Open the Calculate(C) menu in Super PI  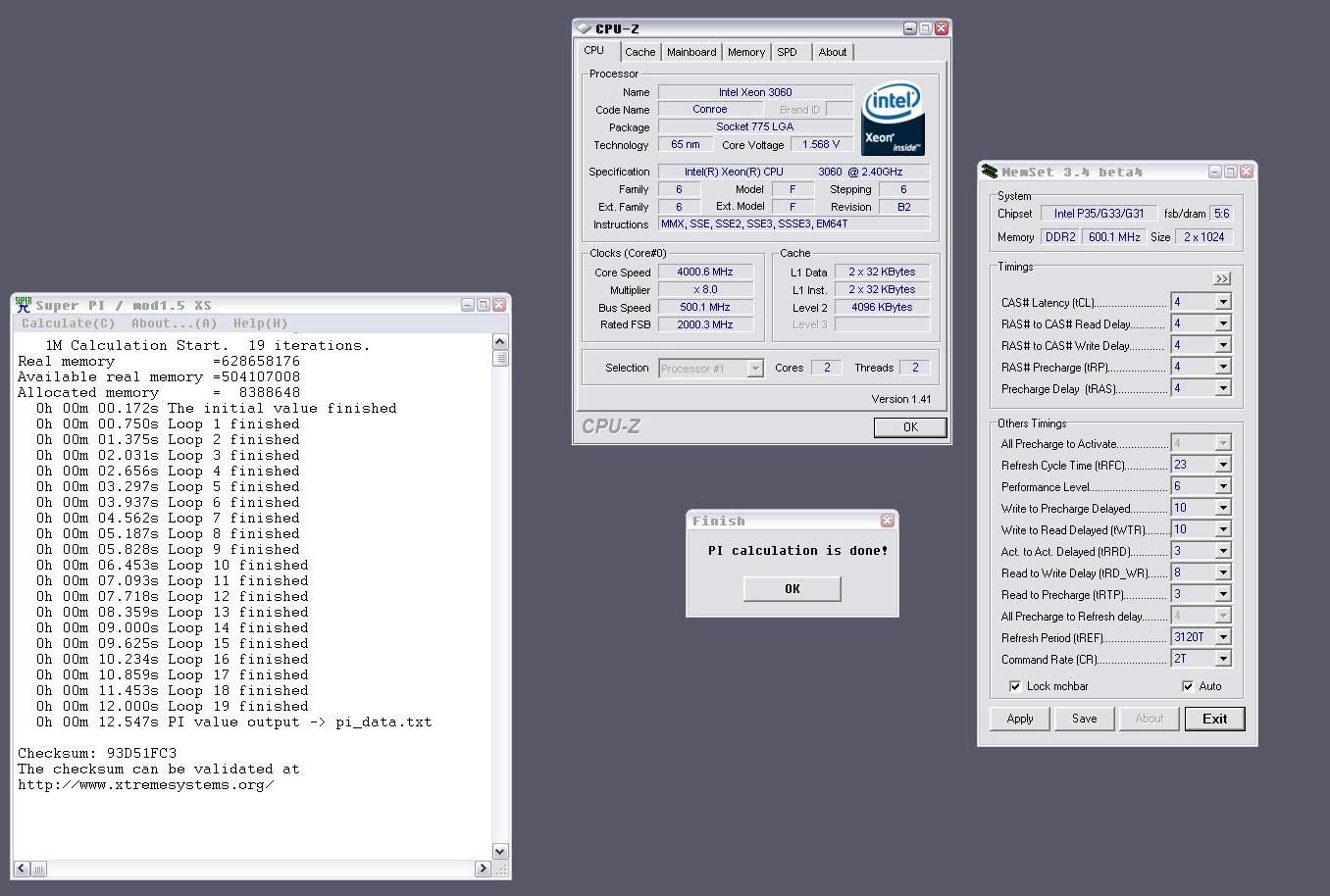[69, 323]
